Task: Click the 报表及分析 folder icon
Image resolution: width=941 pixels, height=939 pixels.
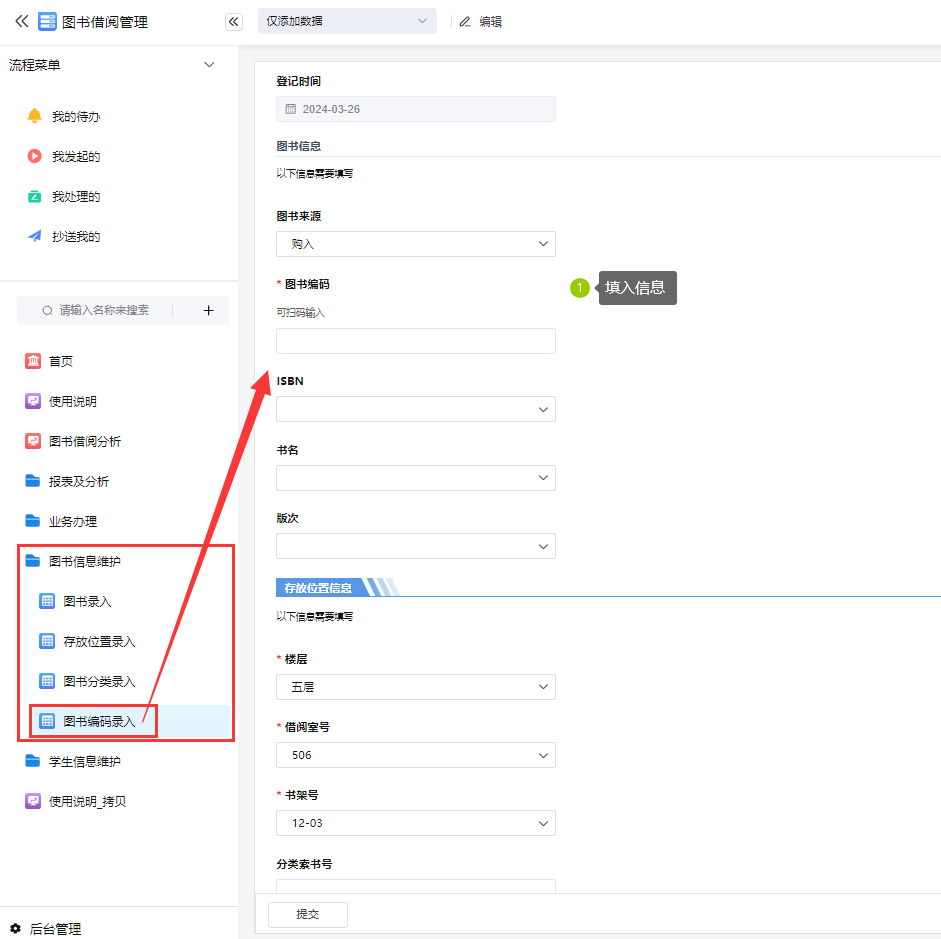Action: pos(32,481)
